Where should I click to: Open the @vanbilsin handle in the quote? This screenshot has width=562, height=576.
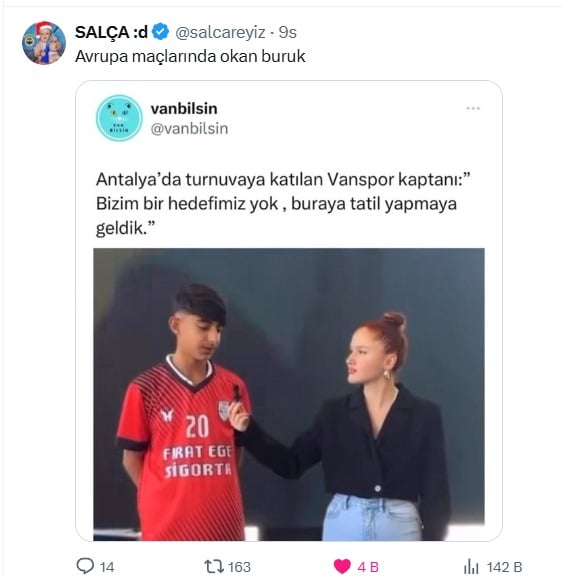point(190,129)
